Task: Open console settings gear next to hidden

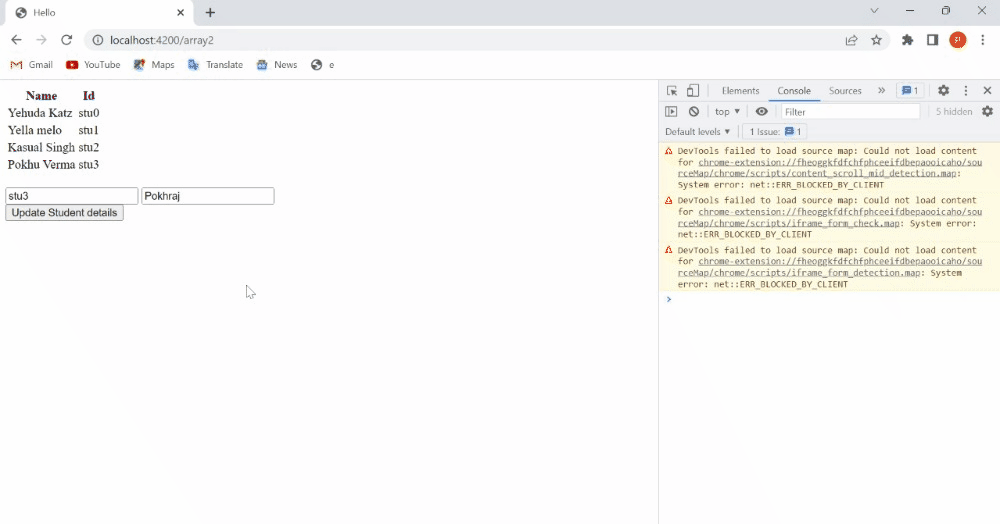Action: [x=987, y=112]
